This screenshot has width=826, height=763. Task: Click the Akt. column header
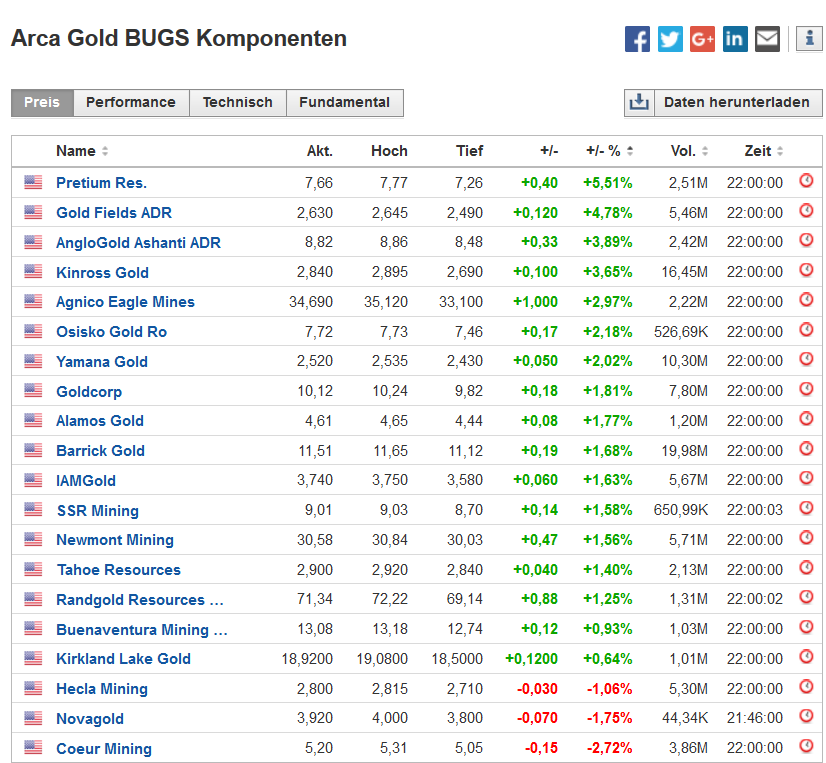pyautogui.click(x=320, y=151)
